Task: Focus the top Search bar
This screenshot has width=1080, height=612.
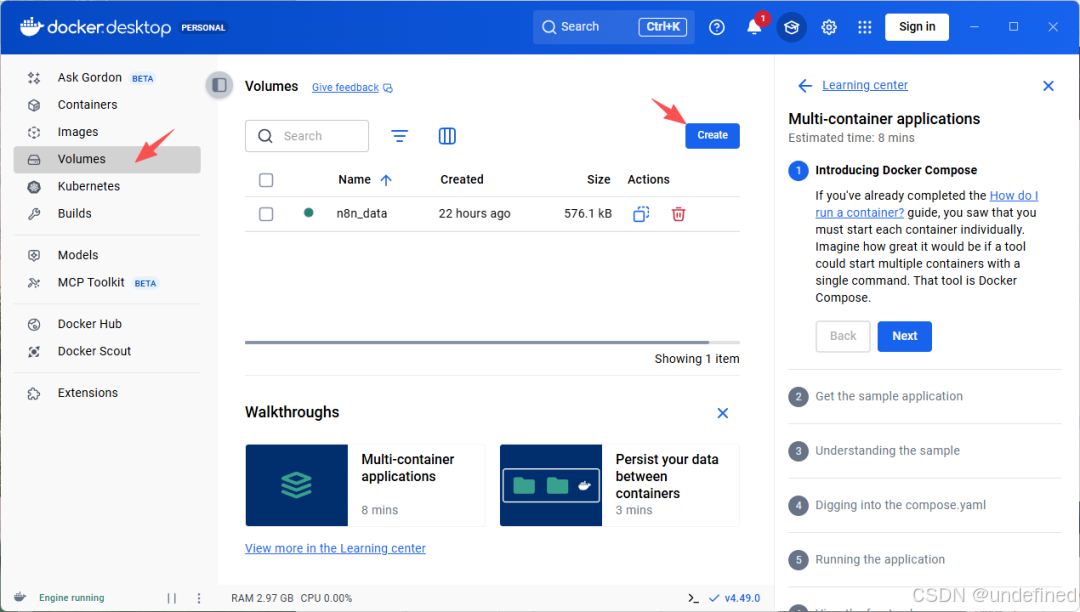Action: click(613, 27)
